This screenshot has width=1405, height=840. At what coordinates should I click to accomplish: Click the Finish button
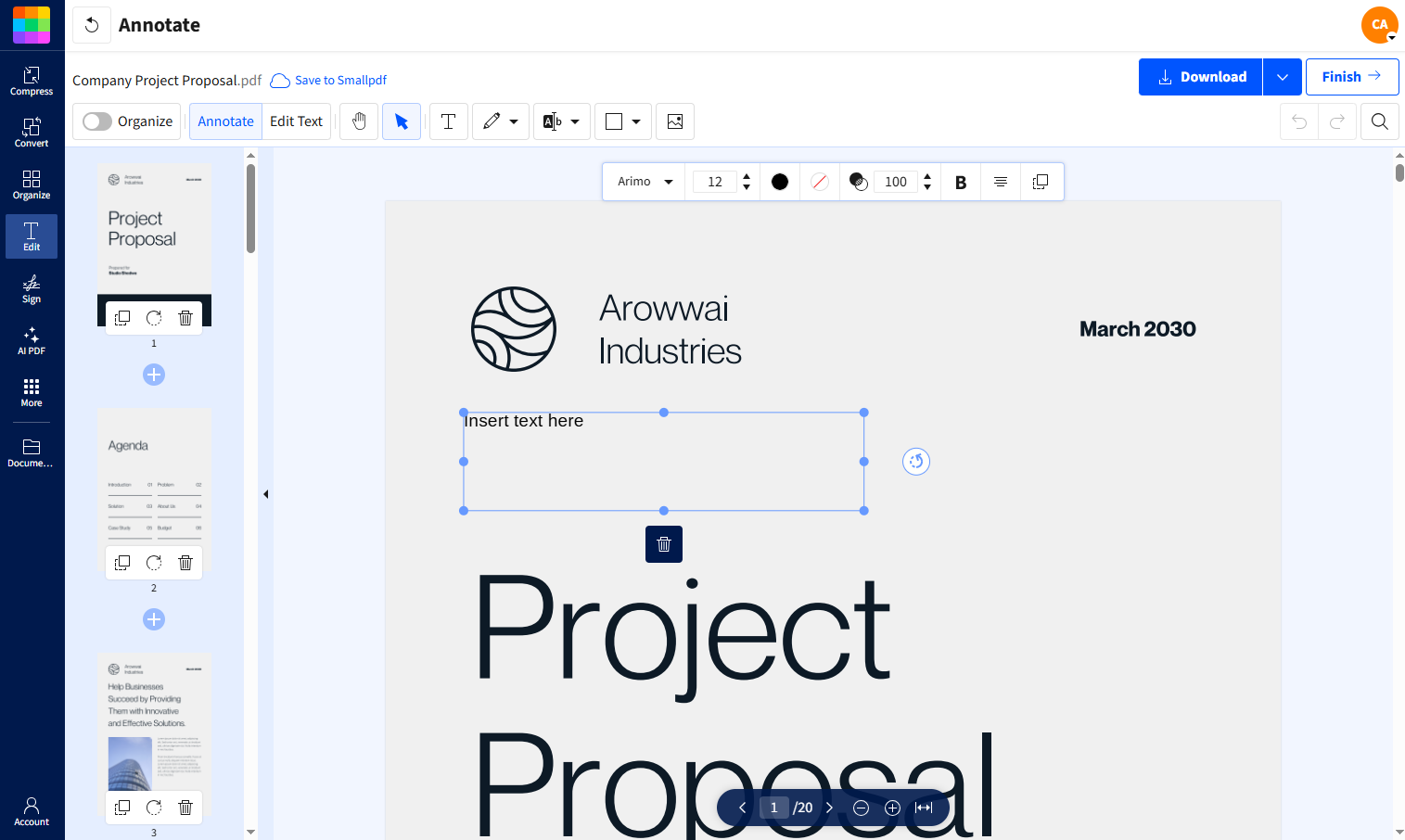click(x=1351, y=77)
